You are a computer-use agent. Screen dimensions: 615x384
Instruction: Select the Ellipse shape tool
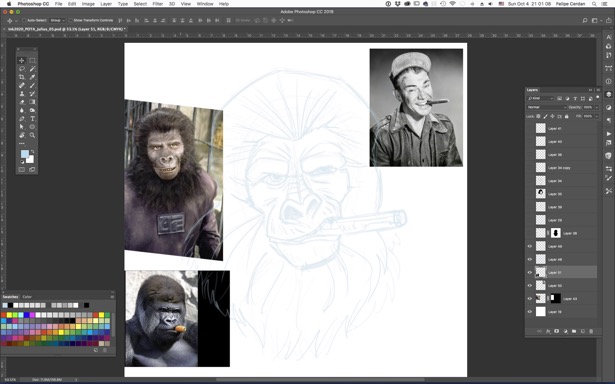click(32, 127)
